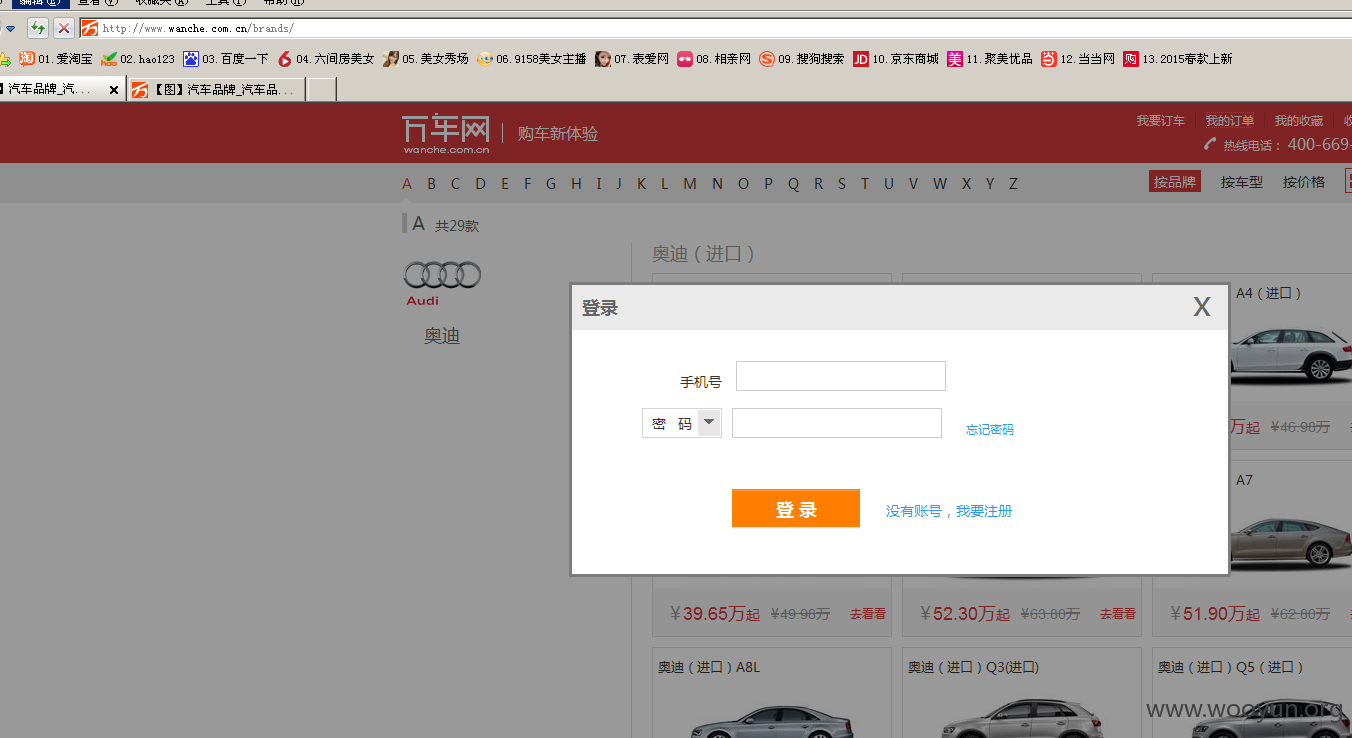Click the ¥51.90万起 price
This screenshot has height=738, width=1352.
pos(1215,613)
